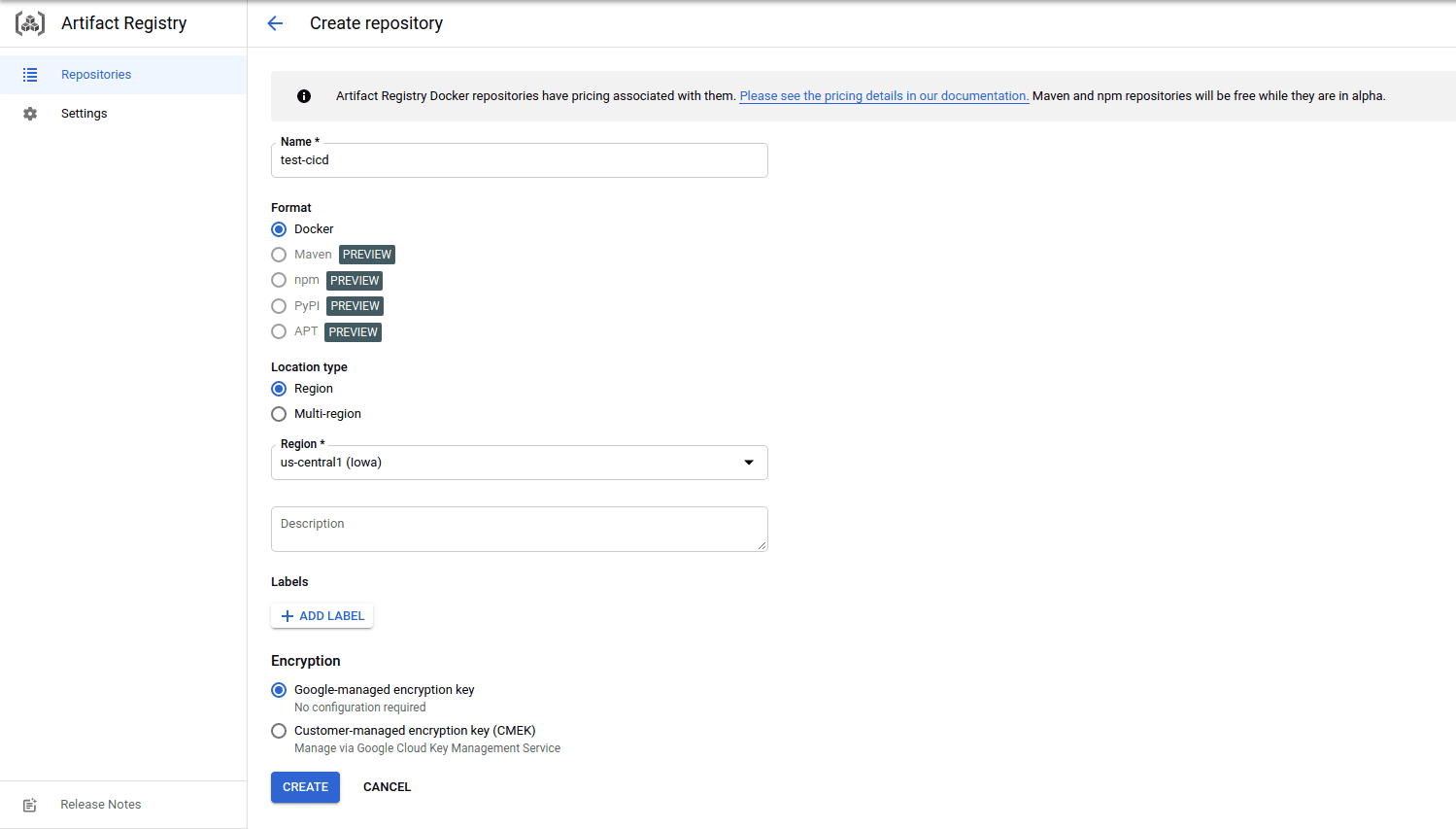Open Settings in the sidebar menu

[85, 114]
